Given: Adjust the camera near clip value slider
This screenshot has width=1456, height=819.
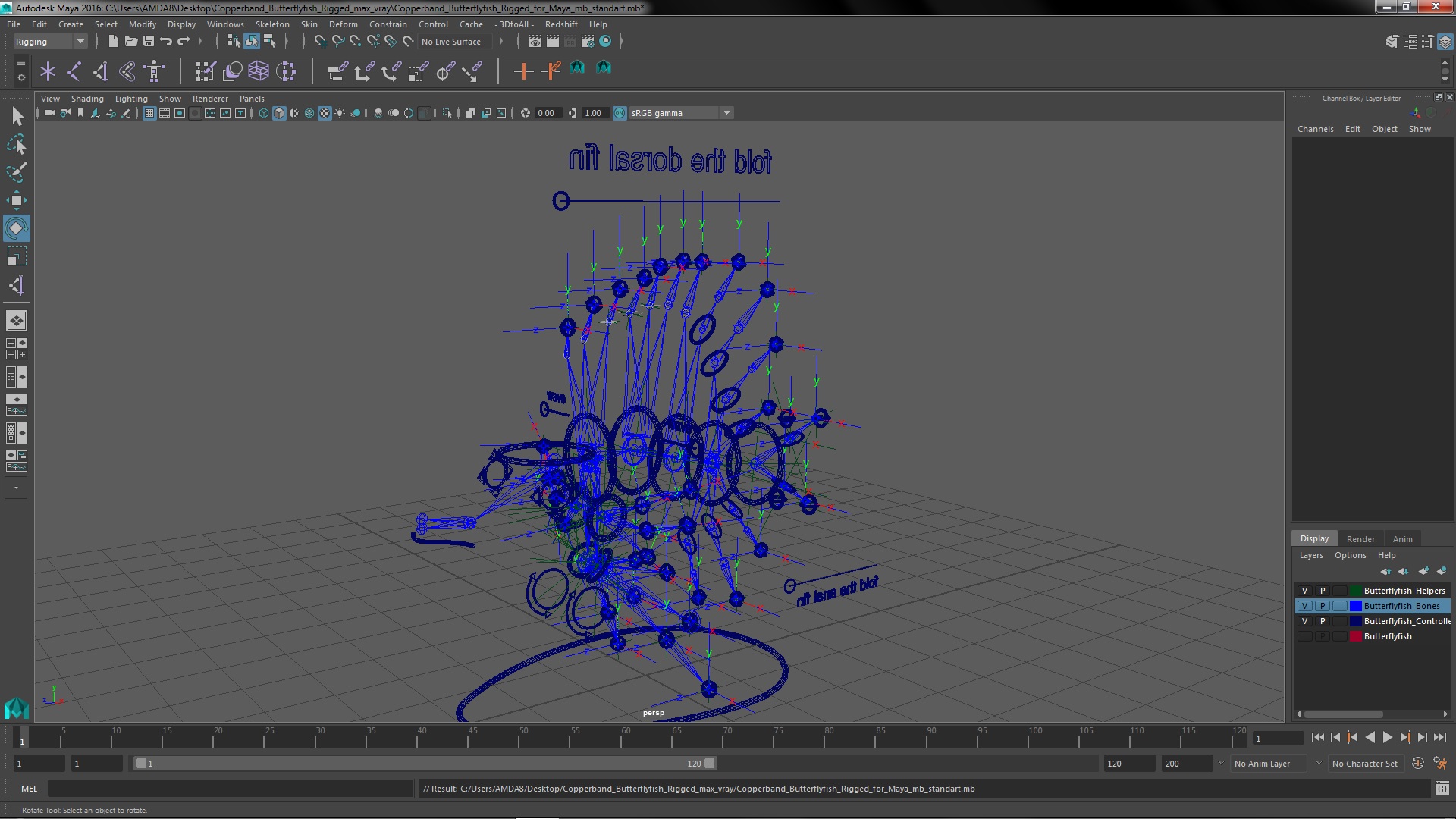Looking at the screenshot, I should pos(547,112).
